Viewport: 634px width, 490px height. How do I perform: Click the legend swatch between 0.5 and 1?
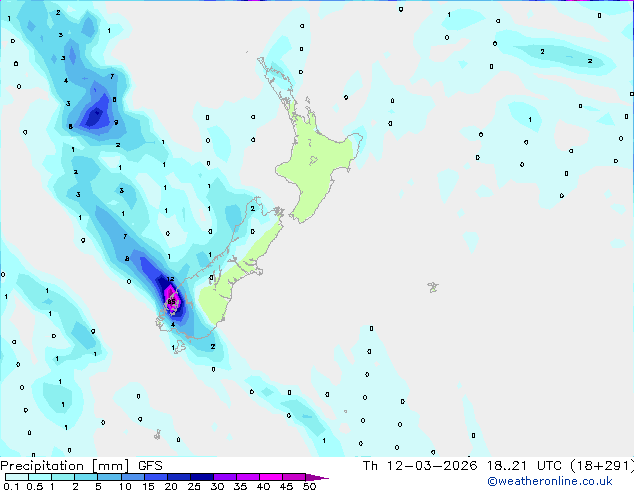pyautogui.click(x=40, y=477)
